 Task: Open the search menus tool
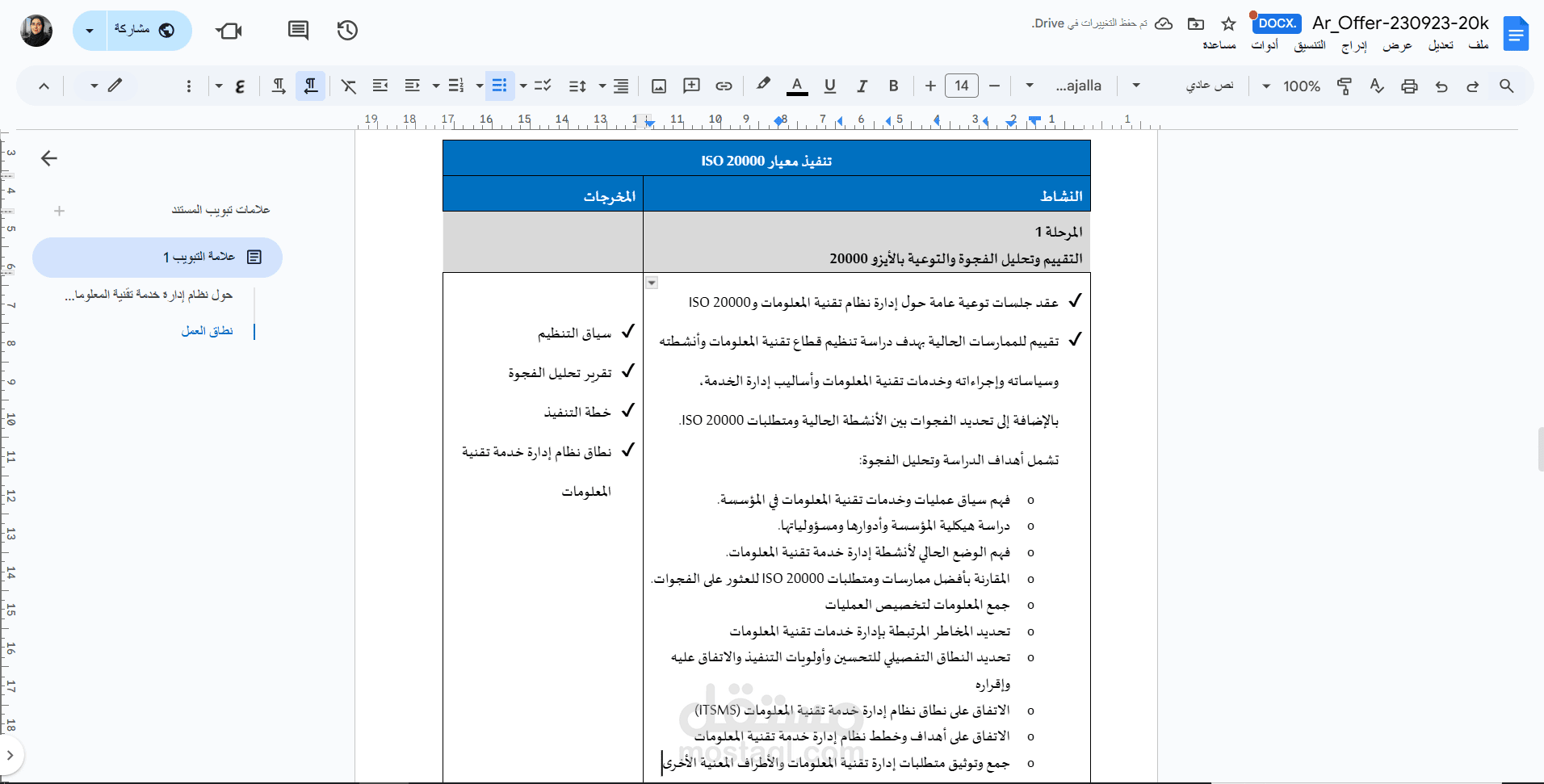tap(1506, 86)
